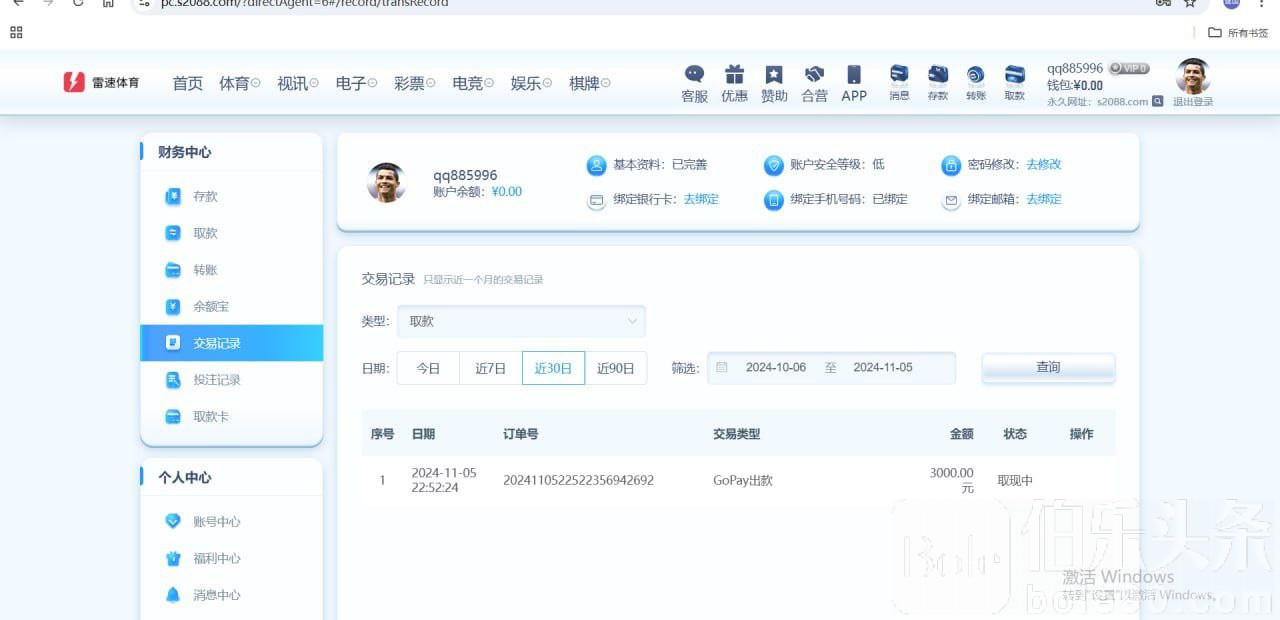Click the 金额 column header
Viewport: 1280px width, 620px height.
click(962, 434)
